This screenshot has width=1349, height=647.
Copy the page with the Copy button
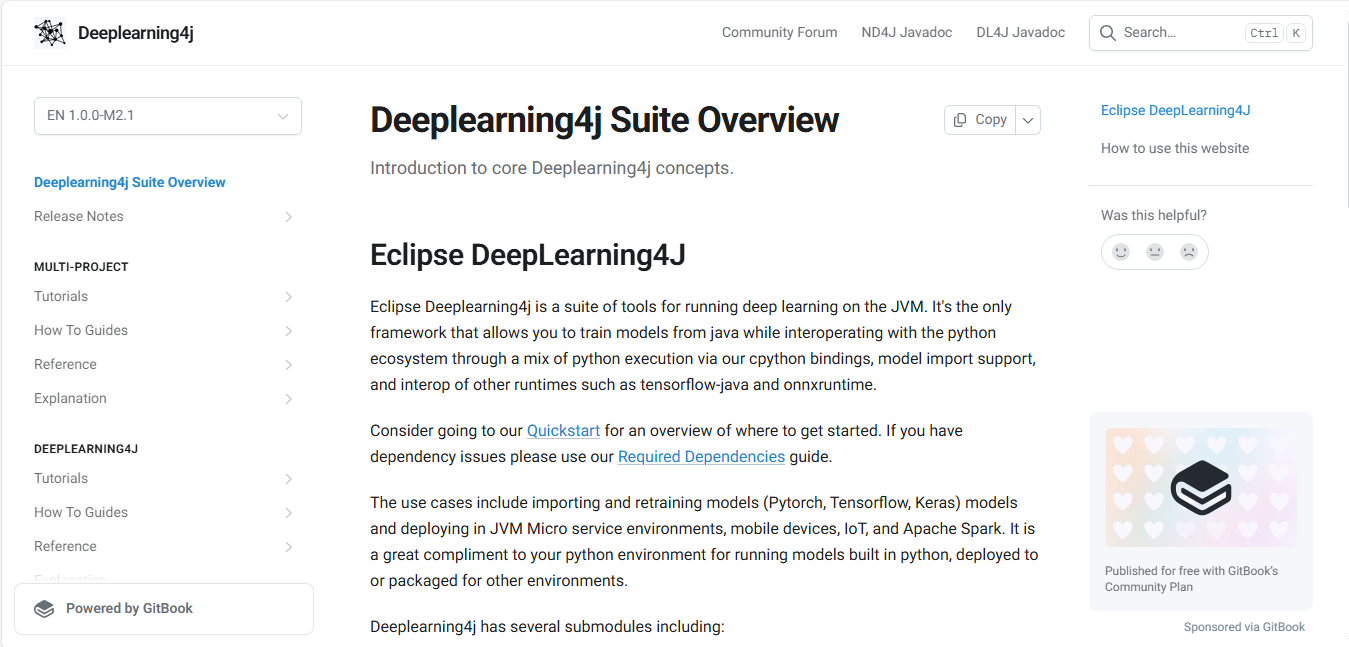point(980,120)
